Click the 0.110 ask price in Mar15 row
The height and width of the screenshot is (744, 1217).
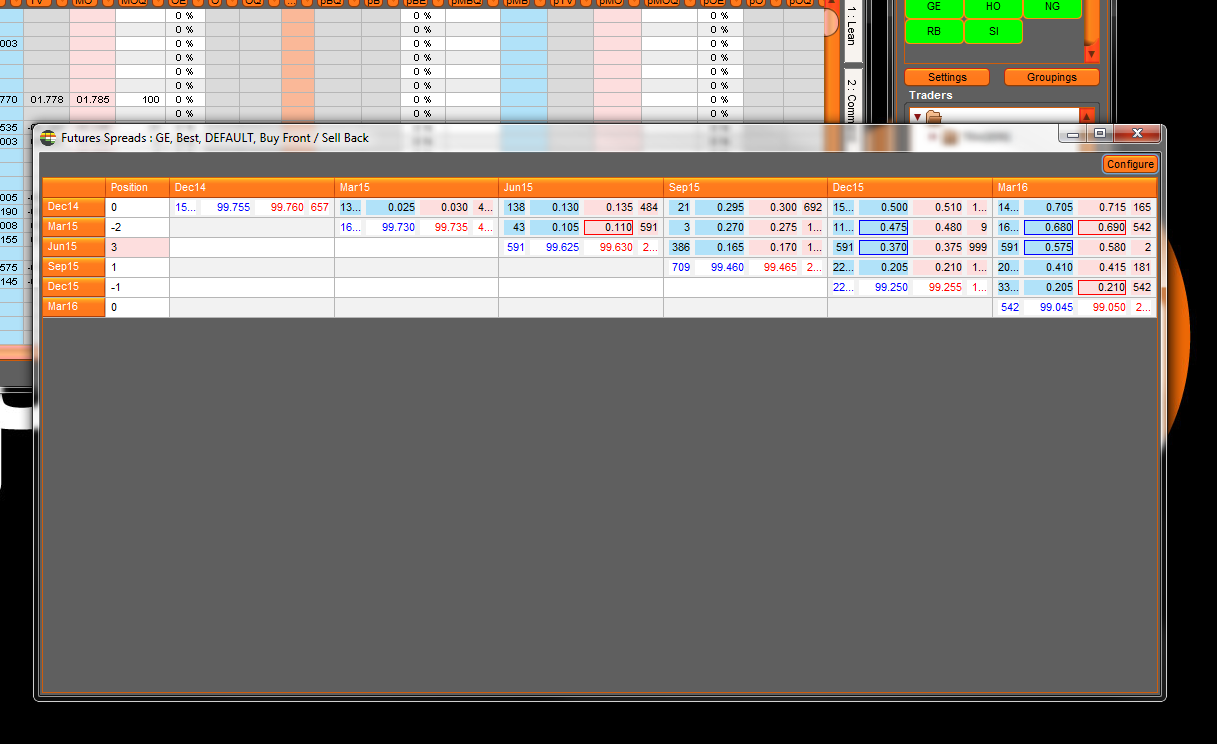point(608,227)
